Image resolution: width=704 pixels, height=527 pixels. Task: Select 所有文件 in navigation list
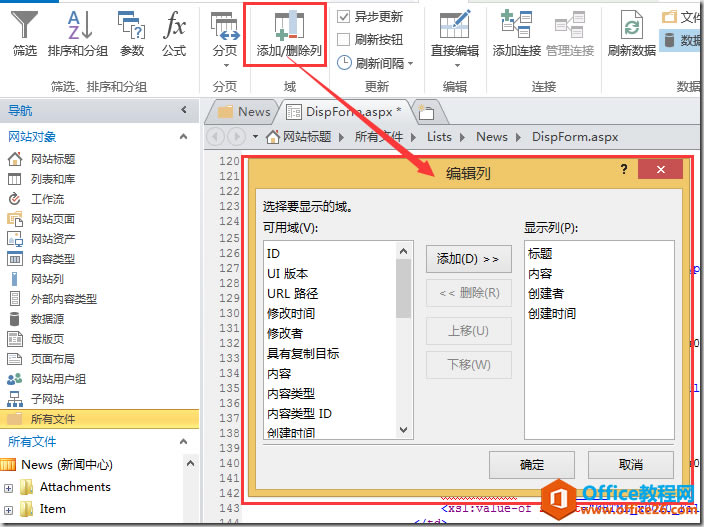coord(99,419)
